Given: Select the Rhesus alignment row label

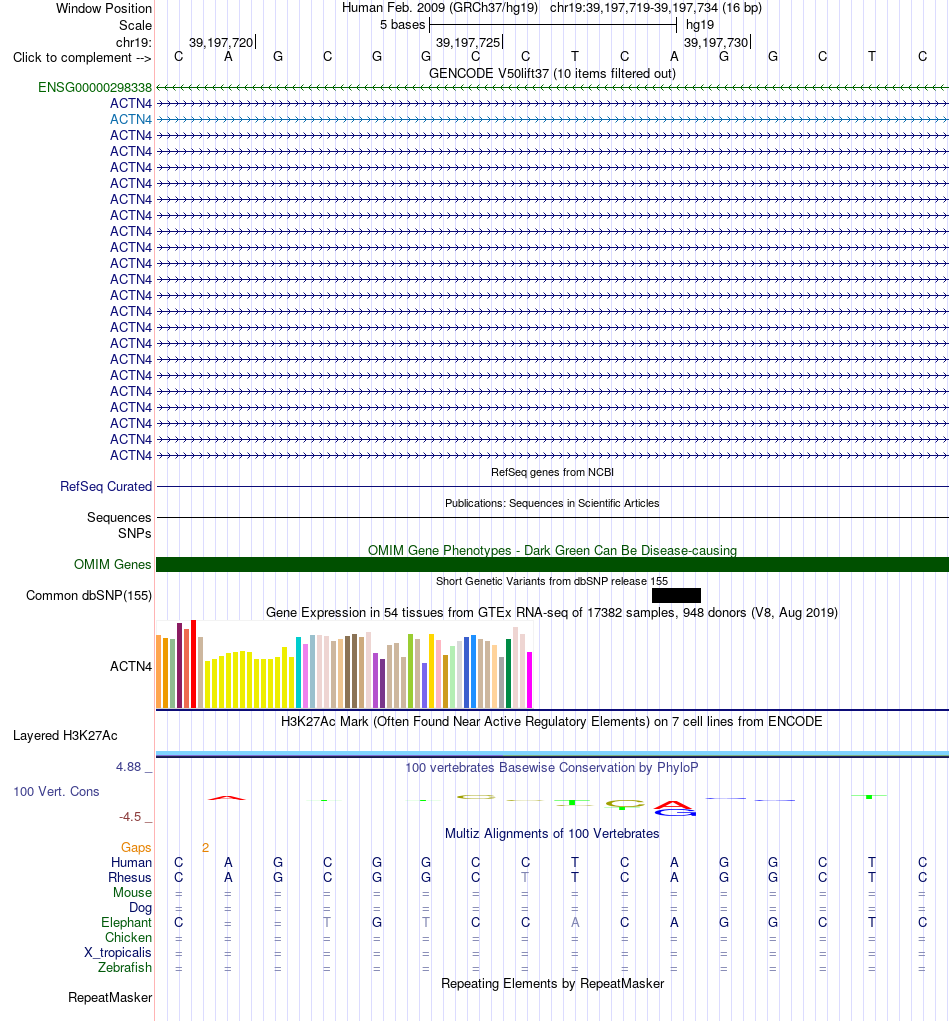Looking at the screenshot, I should pos(130,877).
